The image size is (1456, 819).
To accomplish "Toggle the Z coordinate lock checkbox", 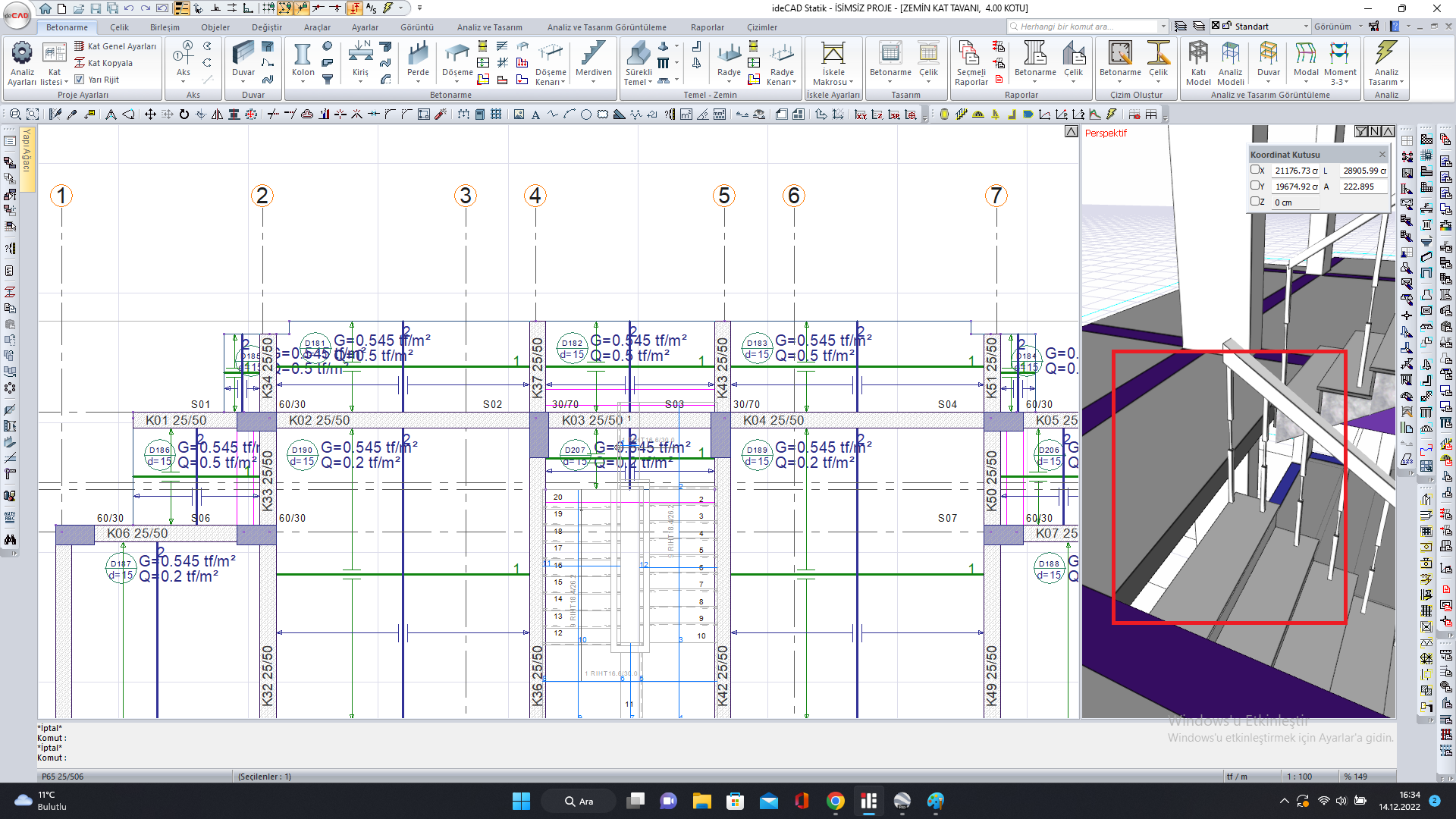I will [x=1255, y=201].
